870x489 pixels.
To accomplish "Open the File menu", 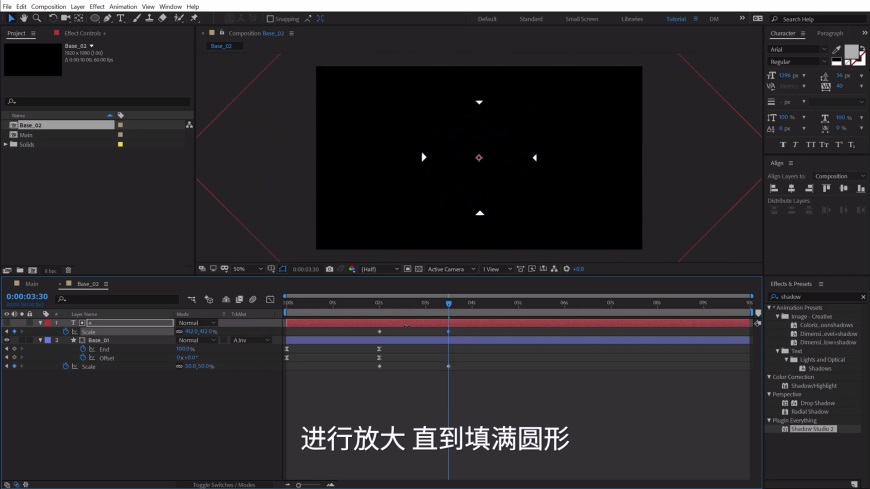I will (7, 7).
